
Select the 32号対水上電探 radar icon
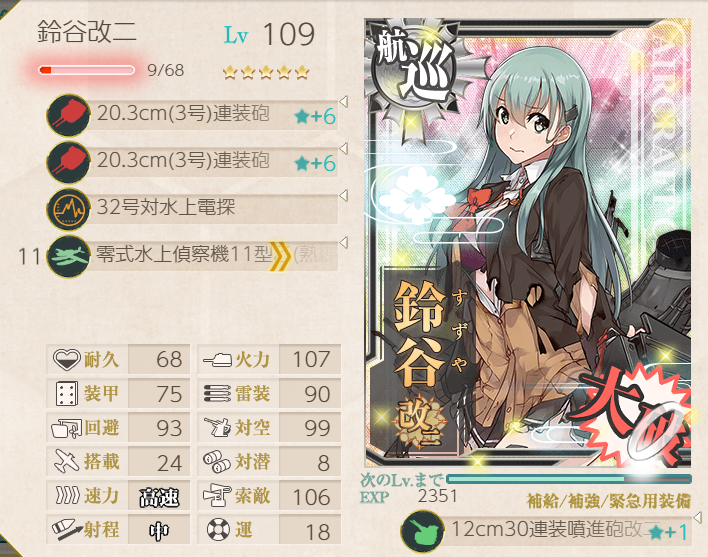pyautogui.click(x=69, y=209)
